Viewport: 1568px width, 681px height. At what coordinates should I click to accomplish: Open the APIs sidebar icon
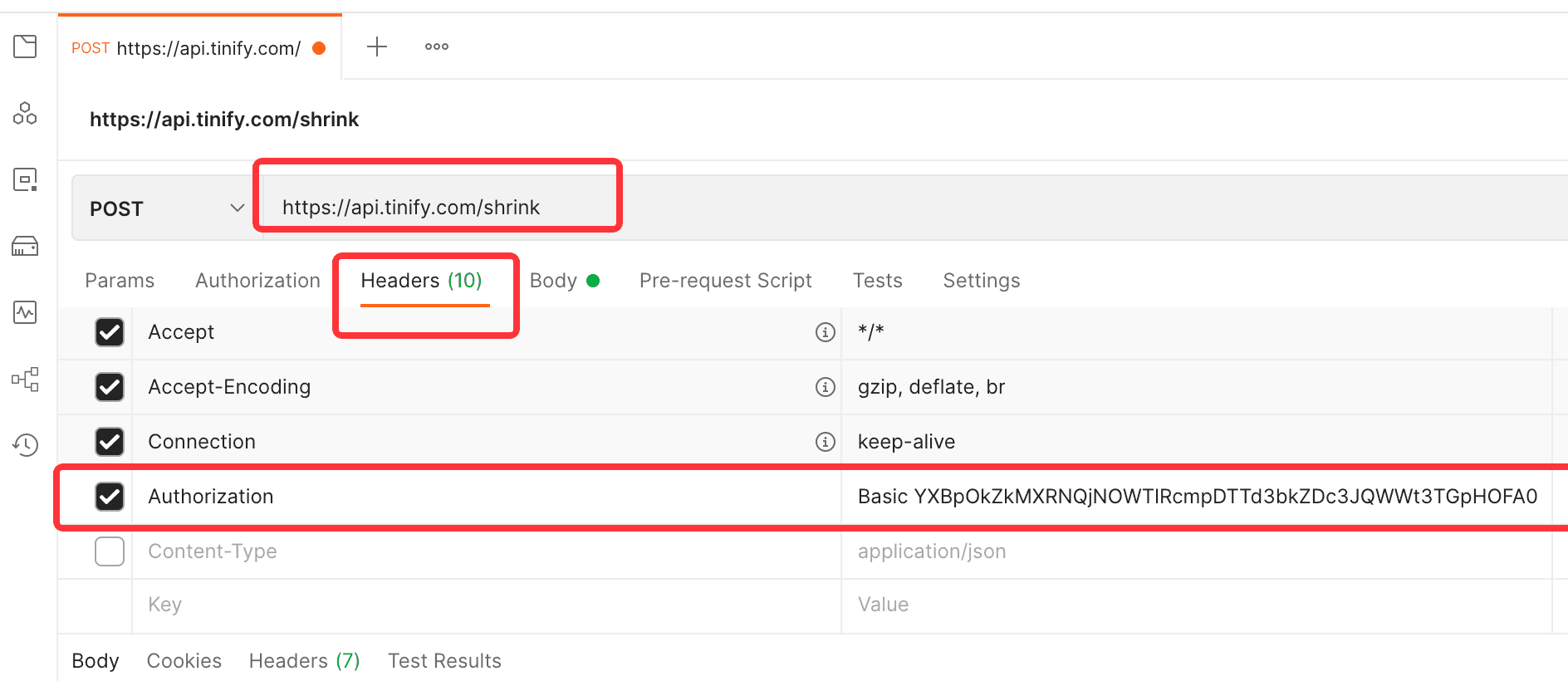[x=25, y=113]
